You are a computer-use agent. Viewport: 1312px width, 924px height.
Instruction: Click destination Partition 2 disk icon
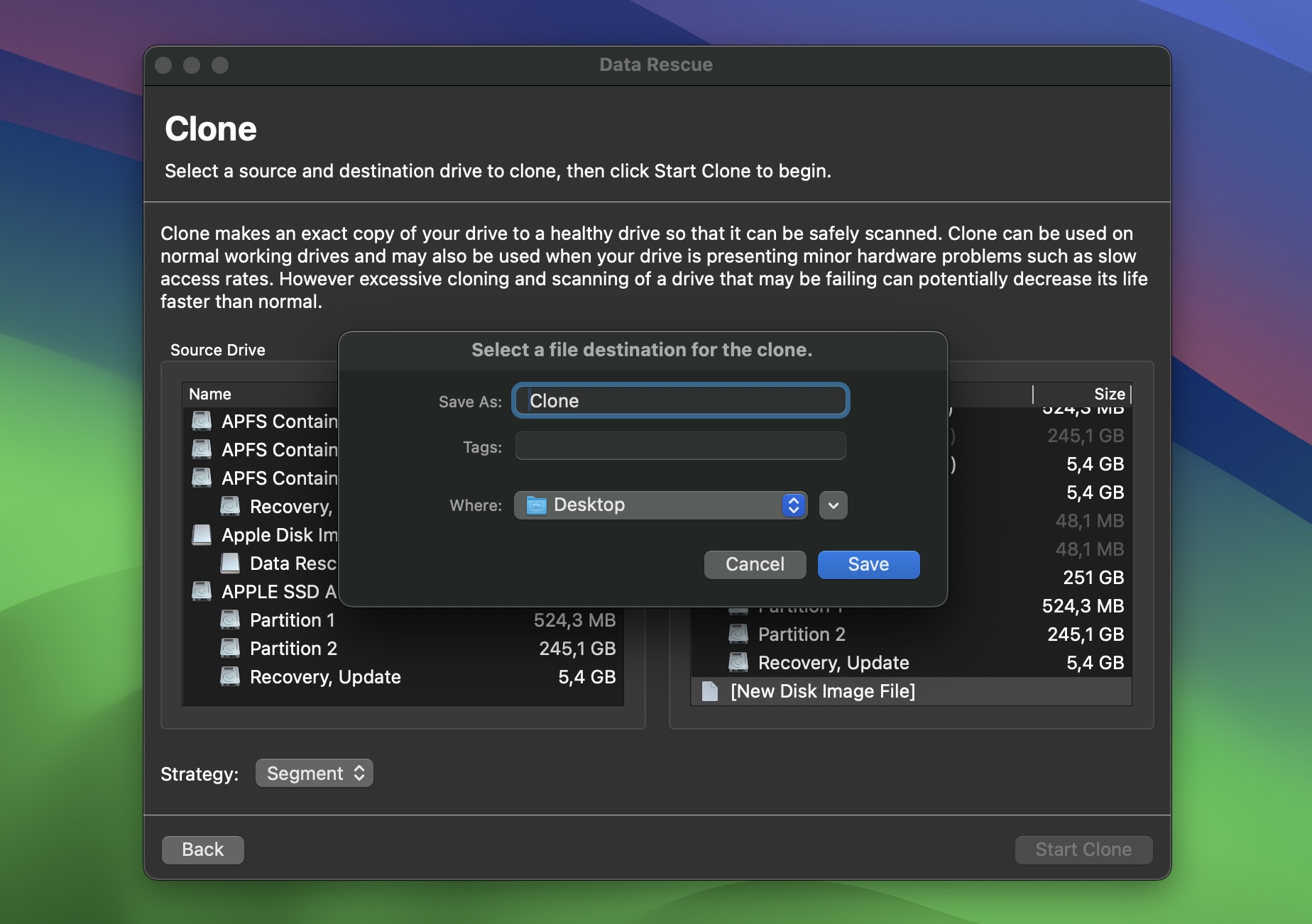(738, 634)
